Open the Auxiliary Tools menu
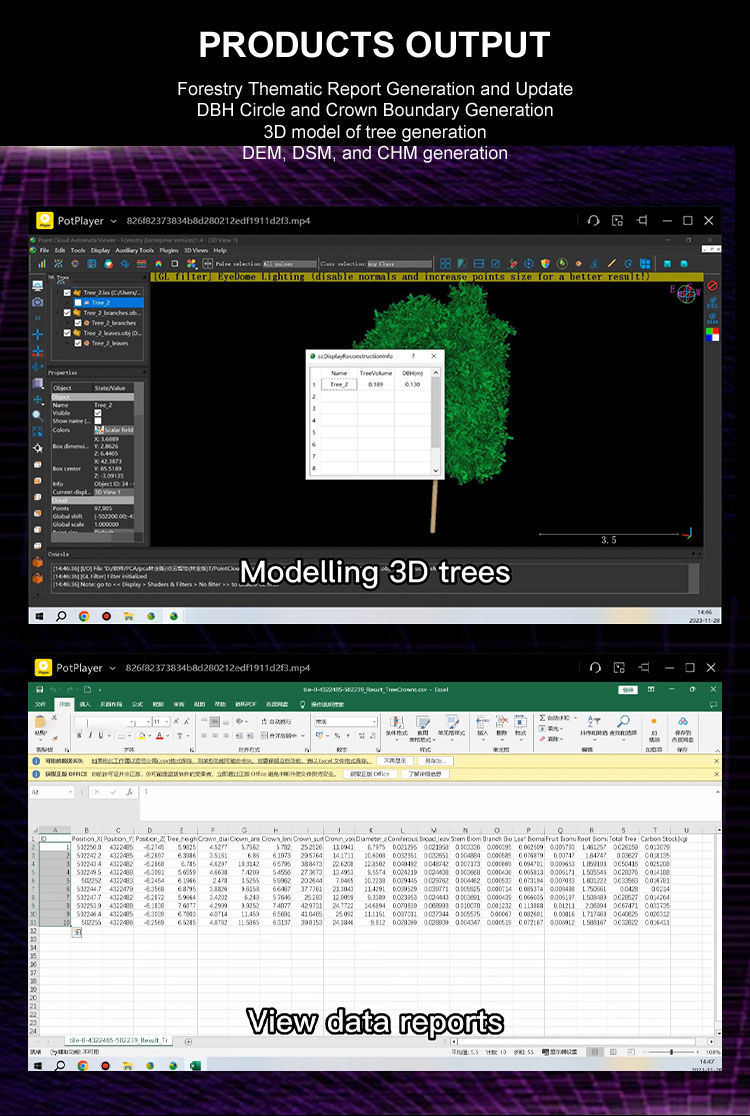 (134, 251)
